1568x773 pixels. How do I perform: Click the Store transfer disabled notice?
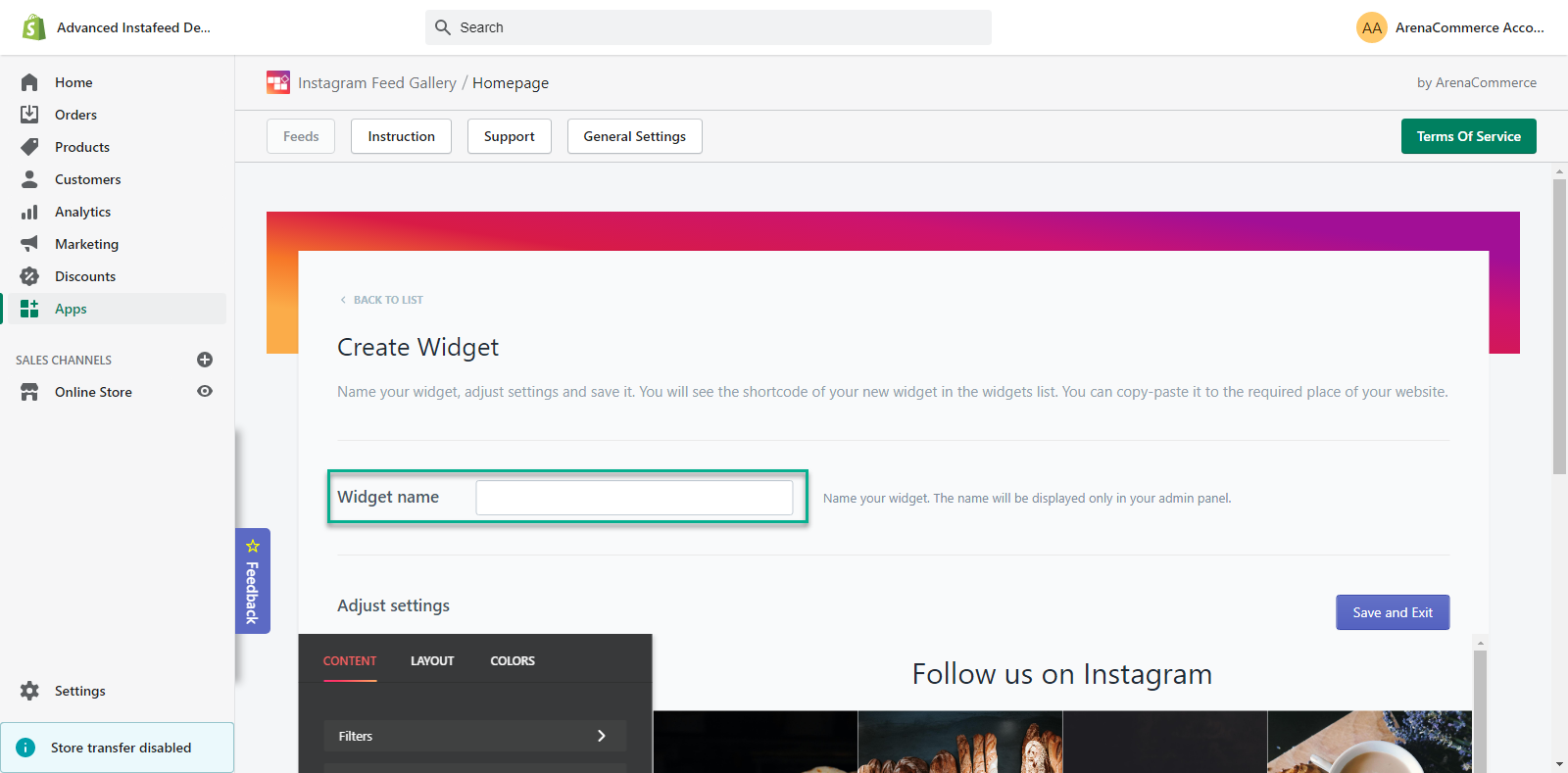coord(117,748)
